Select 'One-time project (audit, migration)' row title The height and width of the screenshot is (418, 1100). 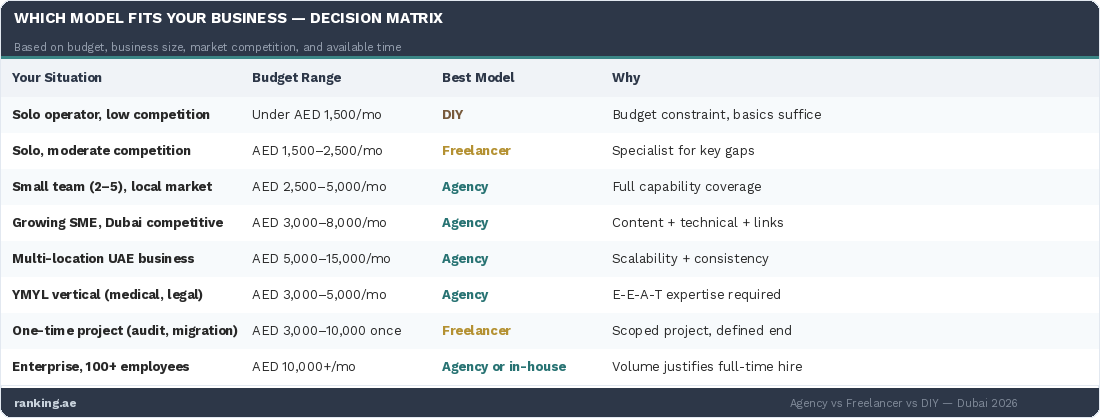125,331
